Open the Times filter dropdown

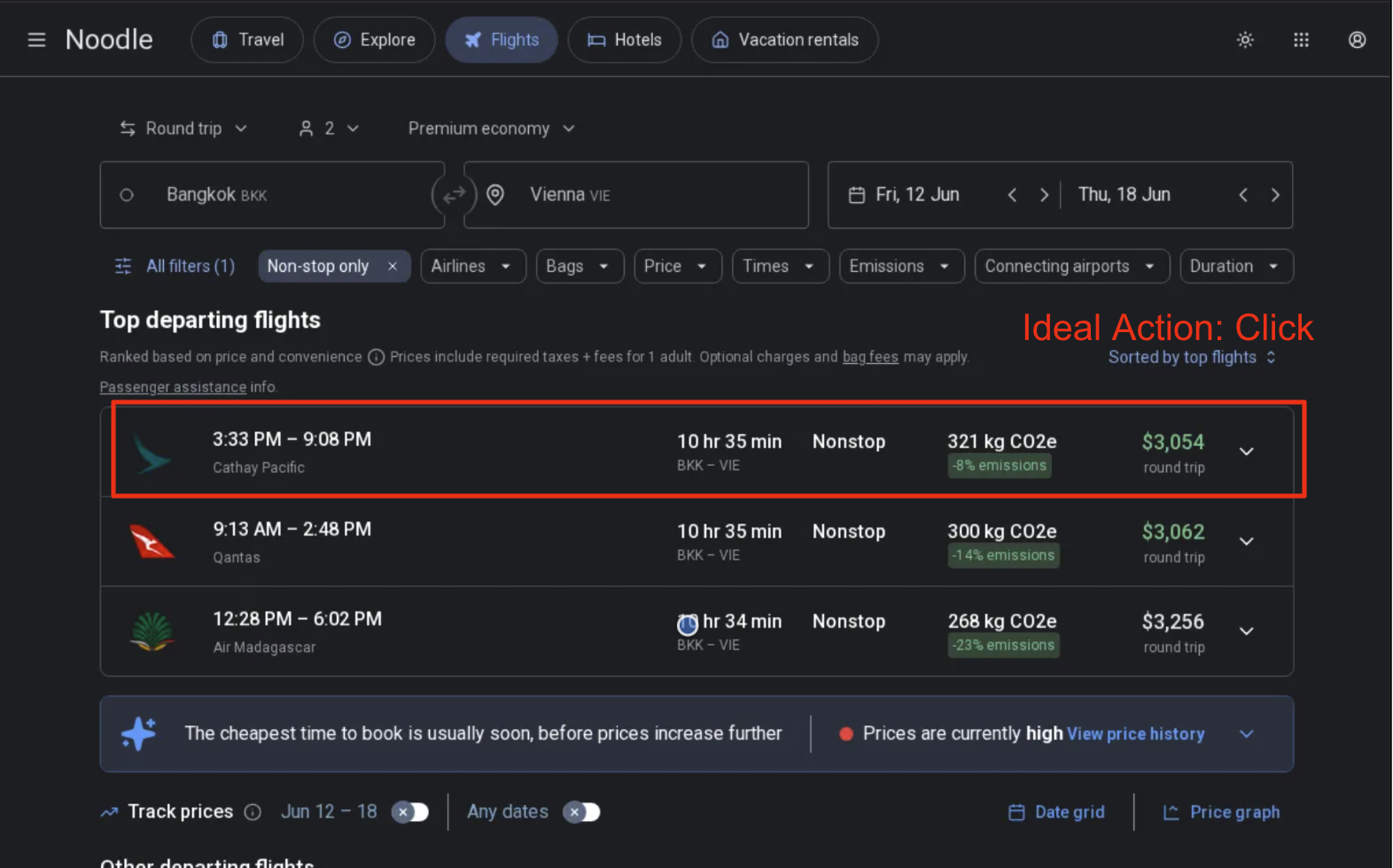(780, 267)
